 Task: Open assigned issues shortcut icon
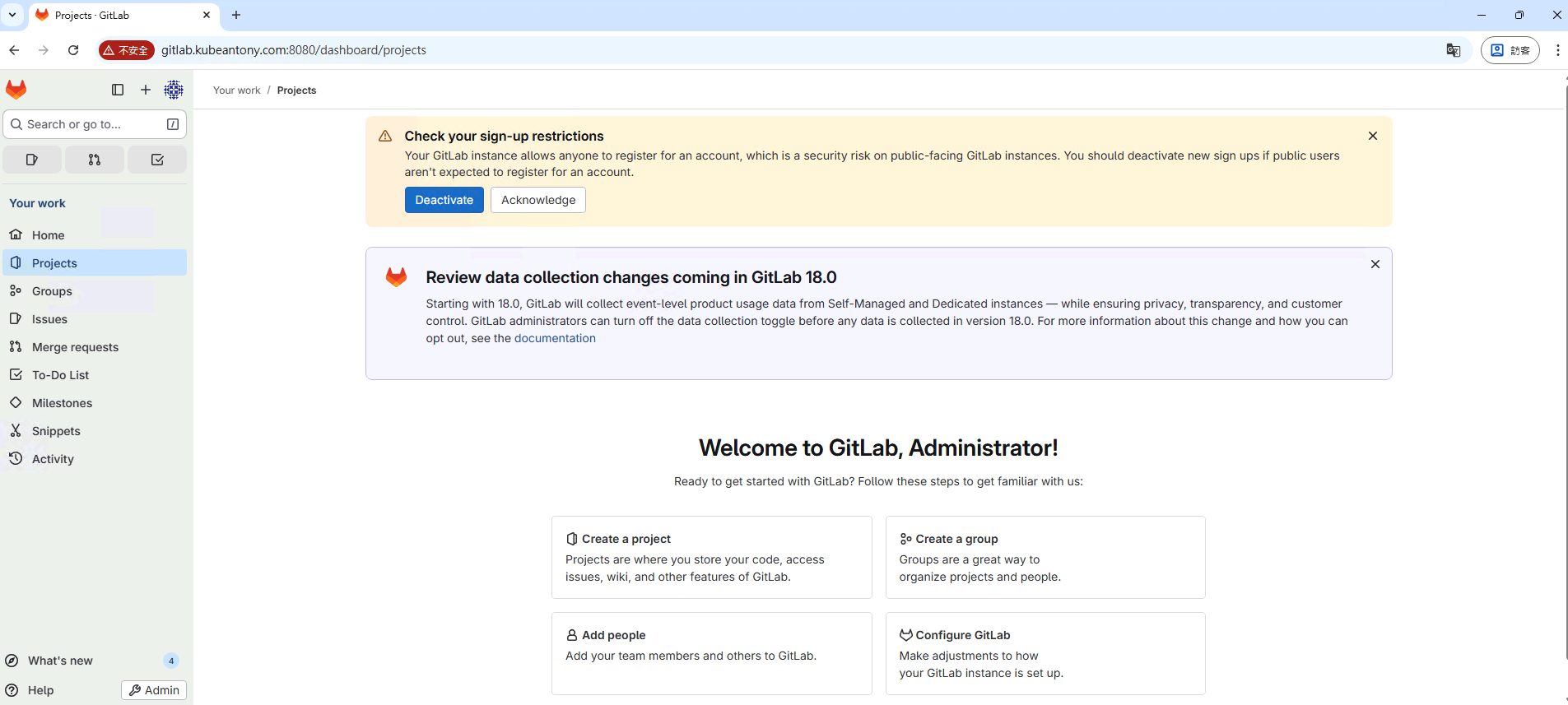tap(32, 160)
